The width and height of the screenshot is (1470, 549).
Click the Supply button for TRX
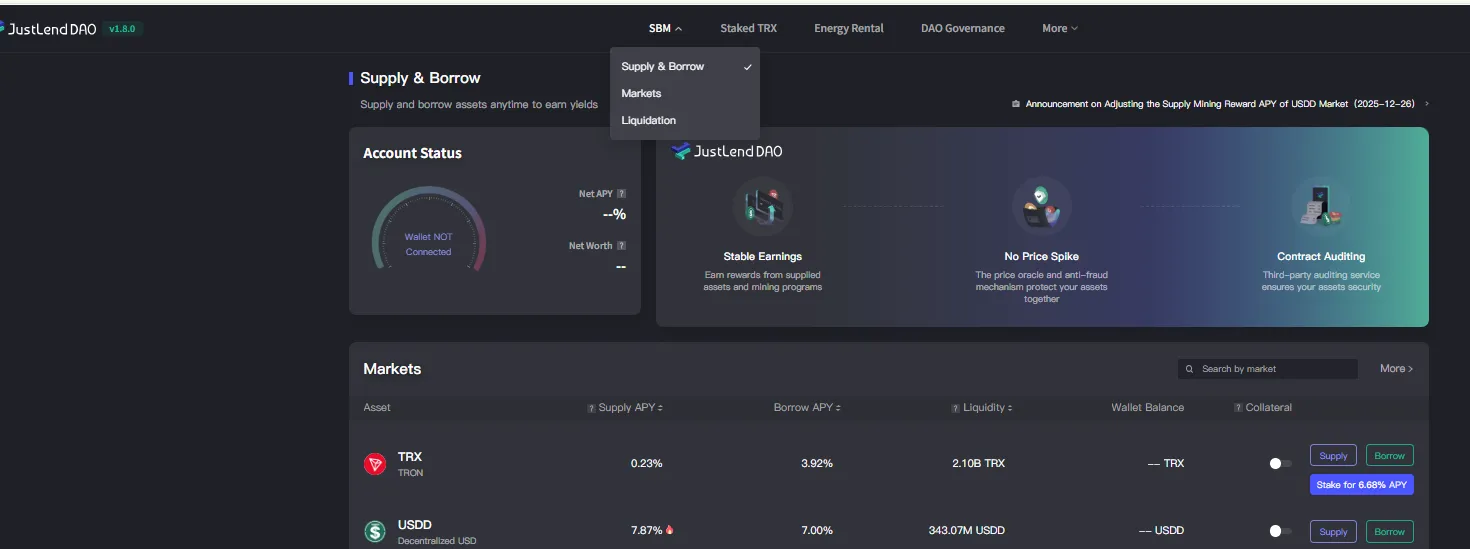click(x=1333, y=456)
